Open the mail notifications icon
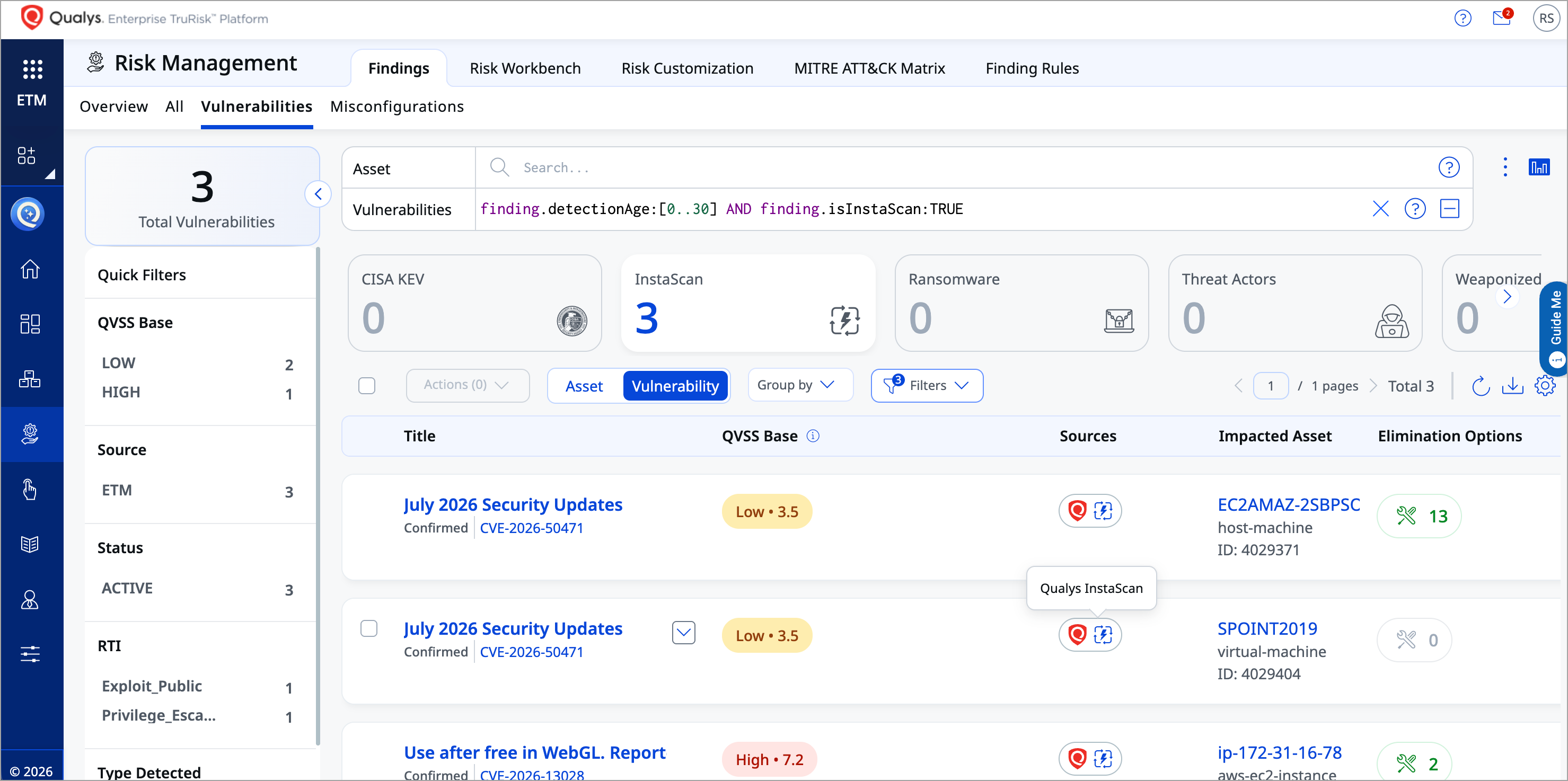The width and height of the screenshot is (1568, 781). click(1502, 17)
